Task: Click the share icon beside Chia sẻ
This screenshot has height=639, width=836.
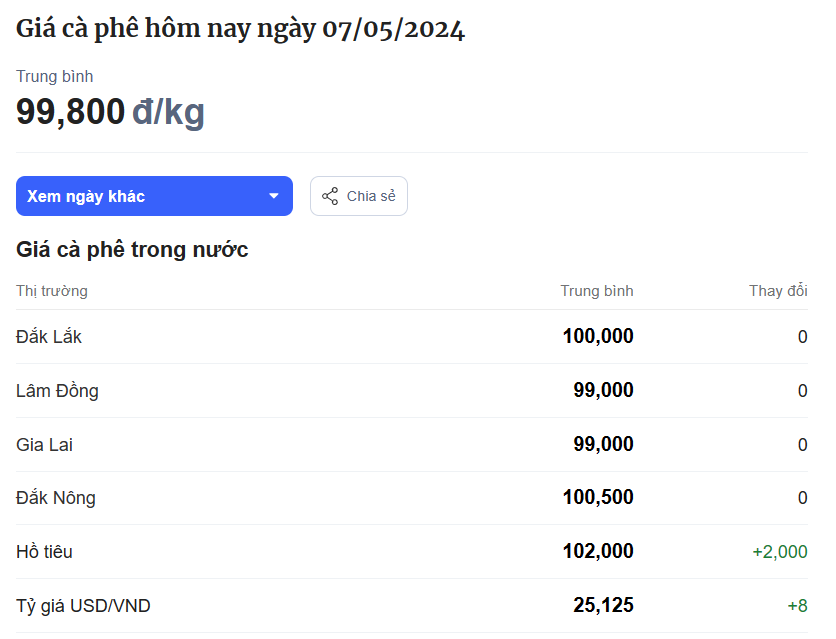Action: point(330,196)
